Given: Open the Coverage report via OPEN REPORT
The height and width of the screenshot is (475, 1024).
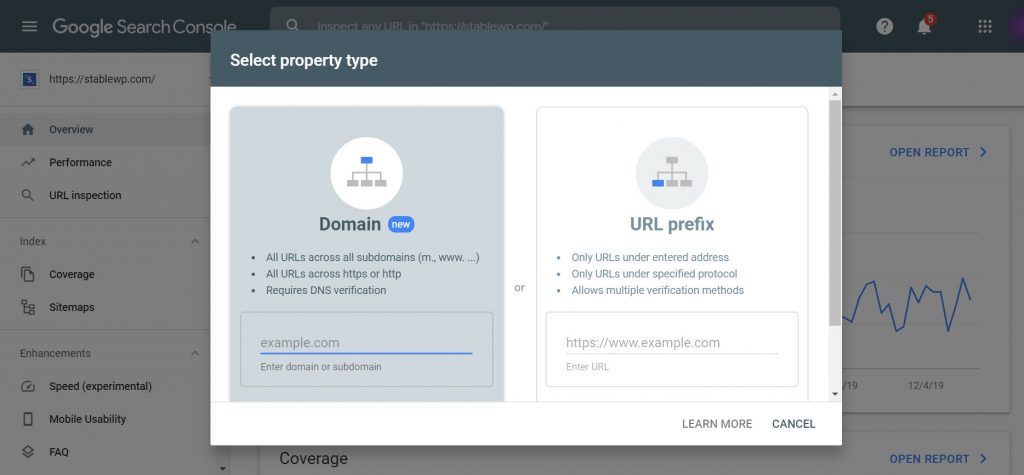Looking at the screenshot, I should pyautogui.click(x=929, y=459).
